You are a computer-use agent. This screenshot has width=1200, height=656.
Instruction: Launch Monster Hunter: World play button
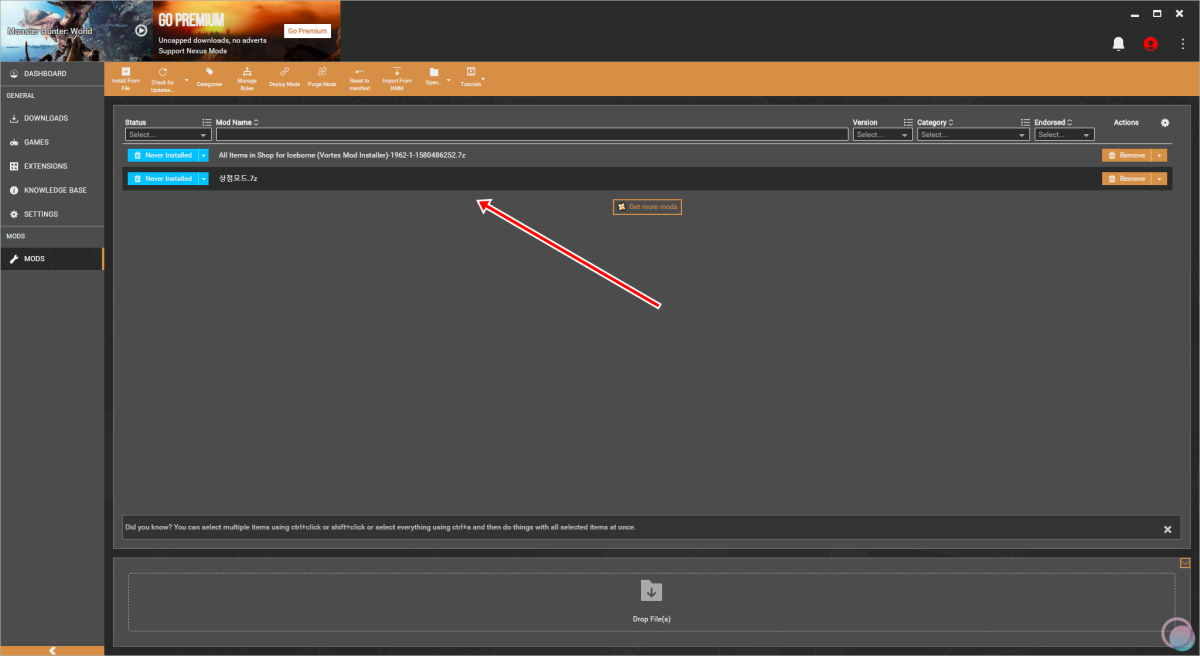click(141, 30)
